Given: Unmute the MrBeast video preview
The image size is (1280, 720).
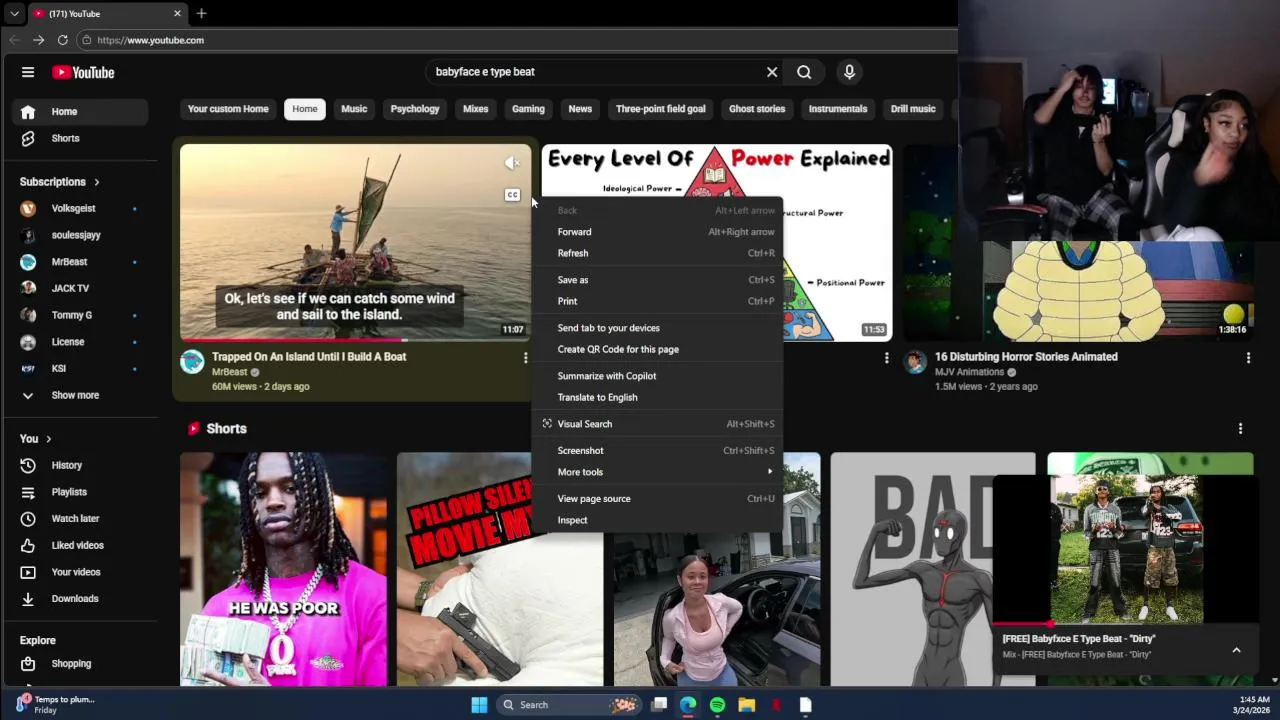Looking at the screenshot, I should [512, 163].
